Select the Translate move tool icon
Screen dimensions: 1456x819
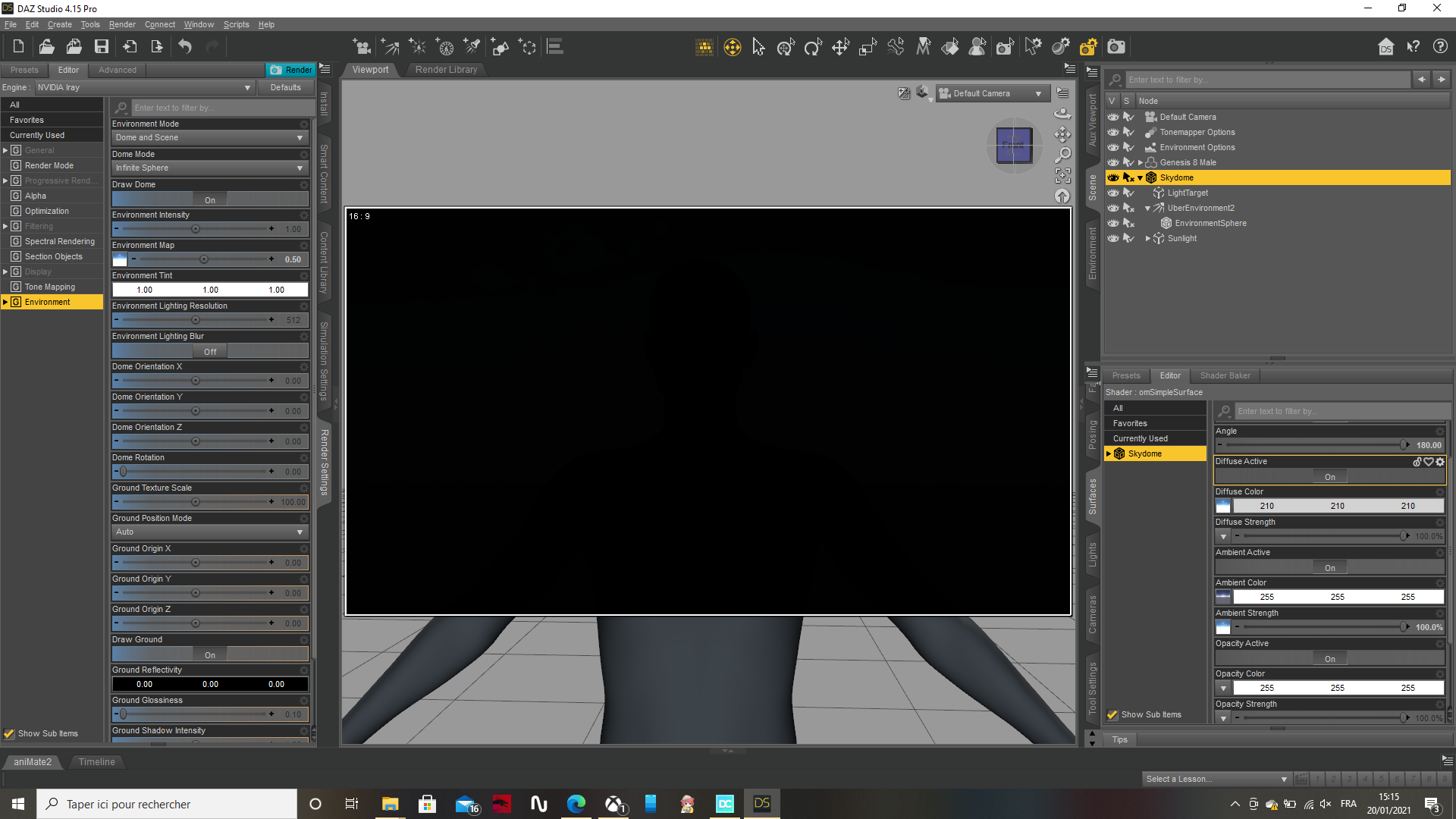[840, 47]
